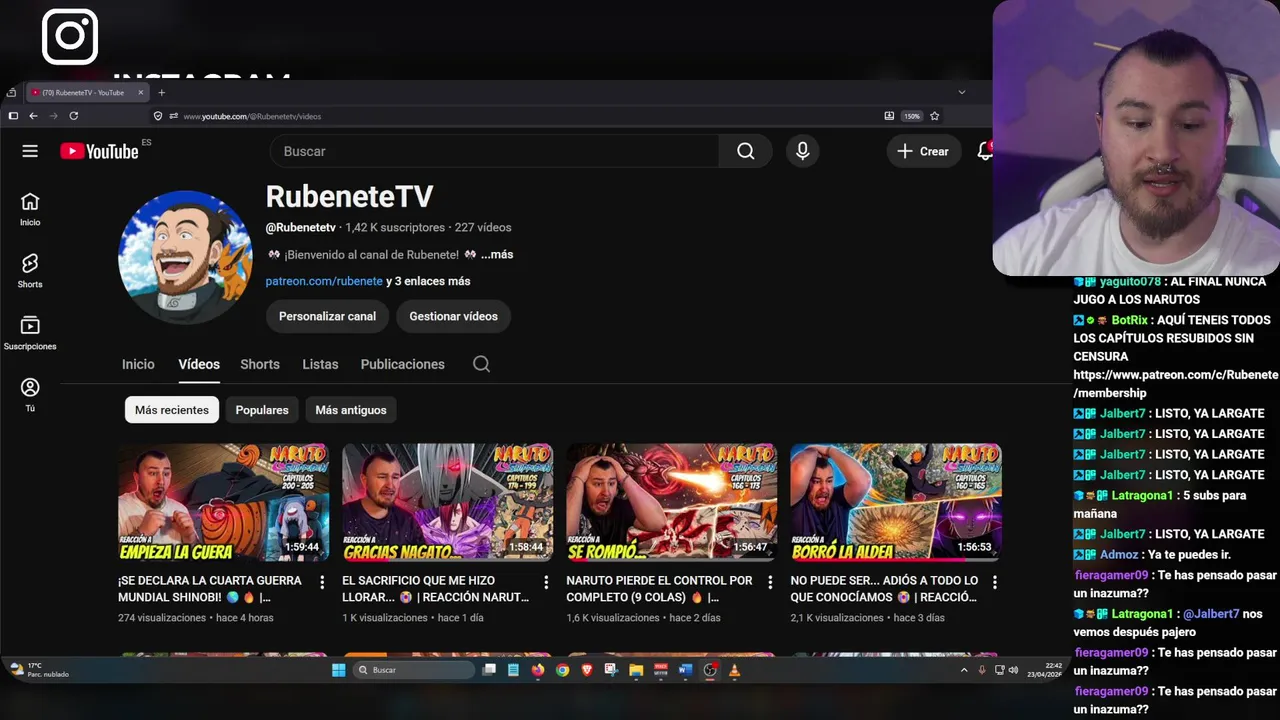Open Firefox from the taskbar
This screenshot has height=720, width=1280.
tap(538, 670)
